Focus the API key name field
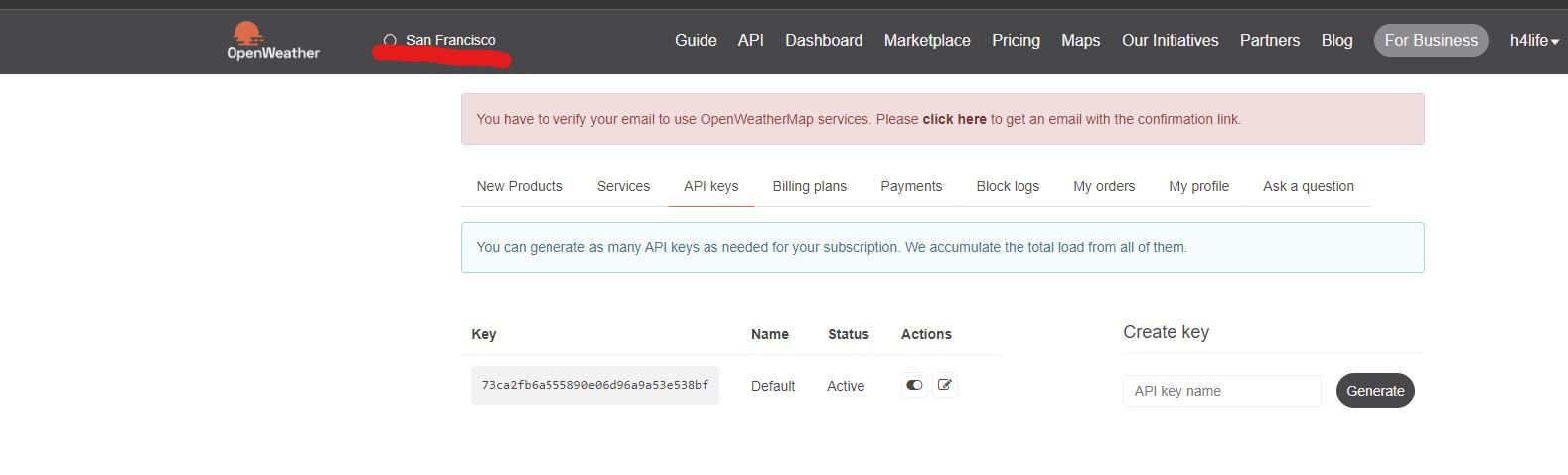The image size is (1568, 475). tap(1221, 391)
